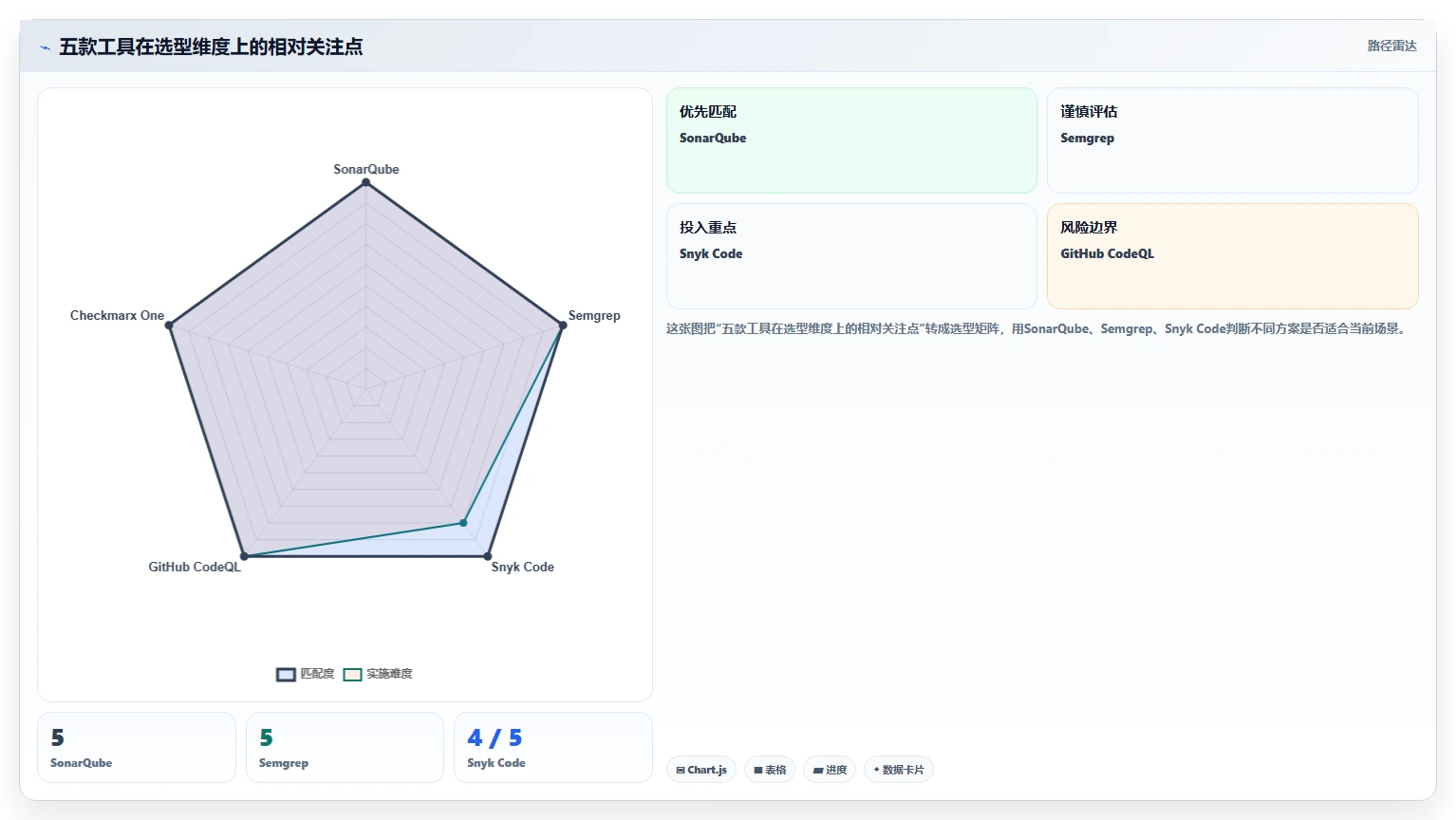This screenshot has height=820, width=1456.
Task: Open the 优先匹配 SonarQube card
Action: coord(851,140)
